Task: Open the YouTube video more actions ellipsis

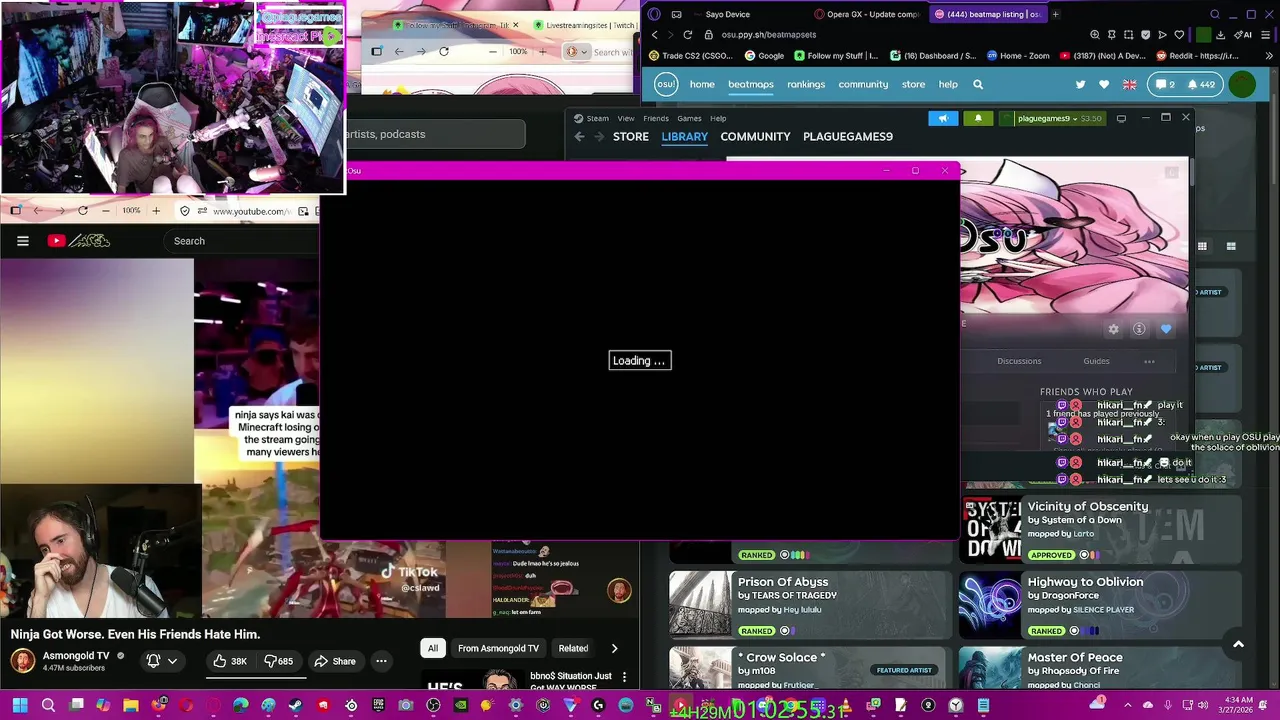Action: pyautogui.click(x=381, y=661)
